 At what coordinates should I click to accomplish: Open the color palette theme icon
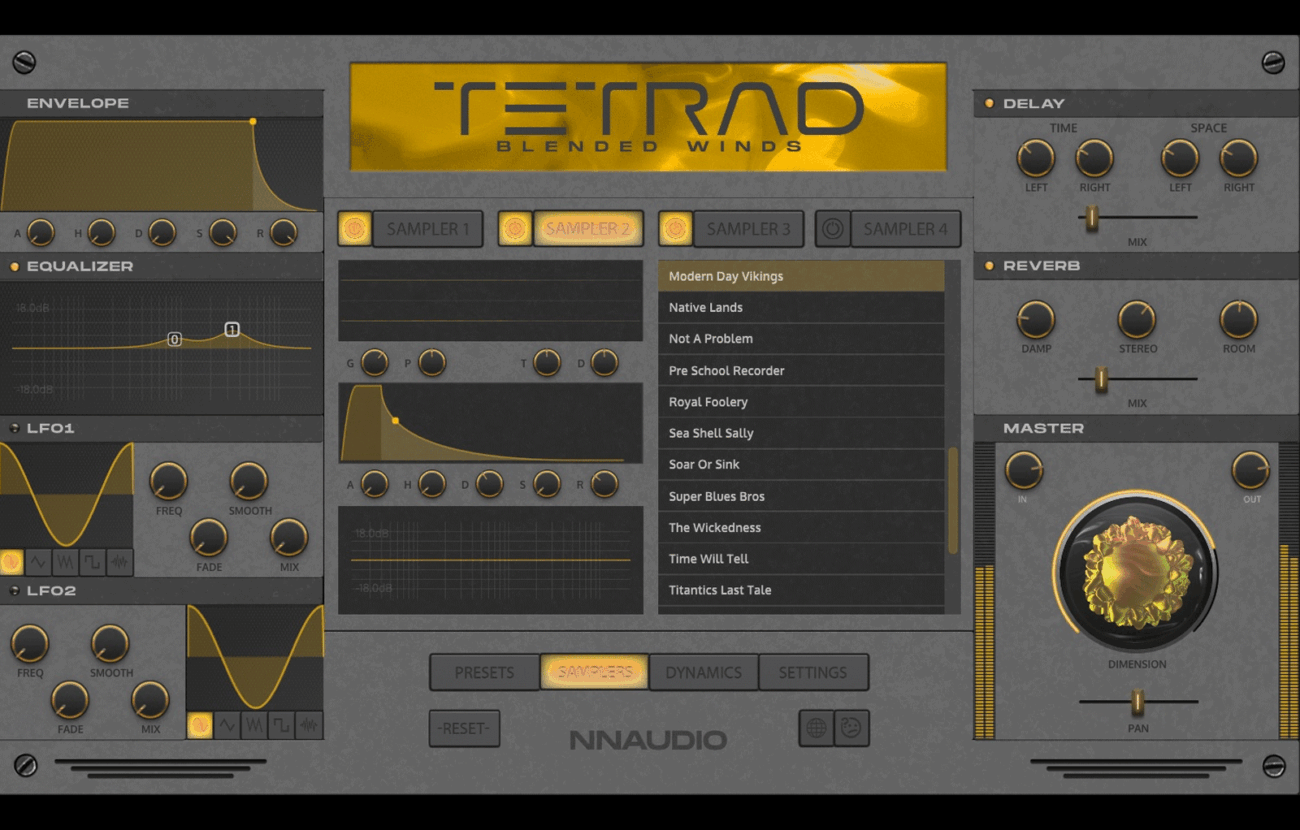851,728
